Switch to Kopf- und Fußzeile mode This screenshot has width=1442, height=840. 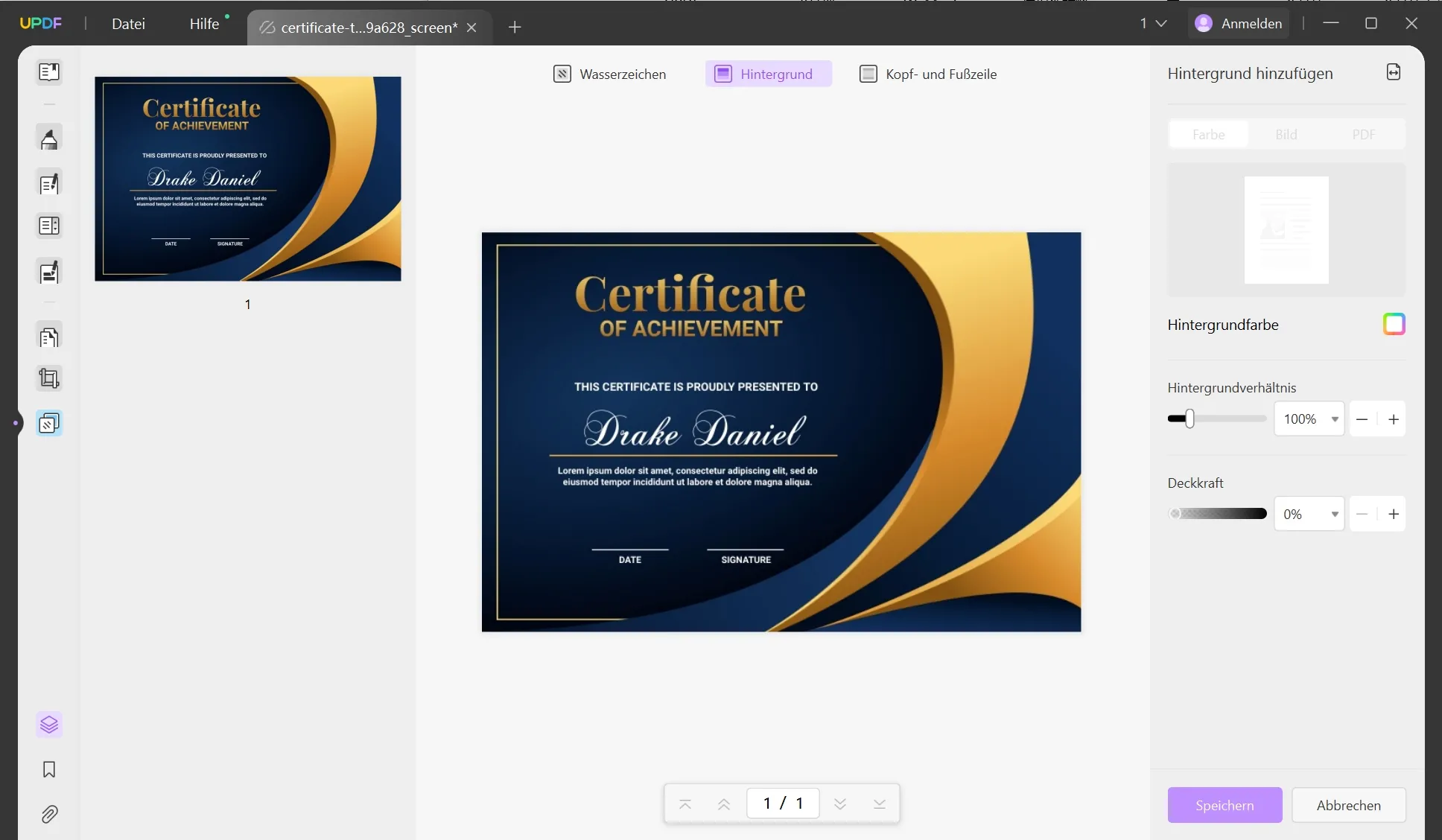pyautogui.click(x=928, y=74)
